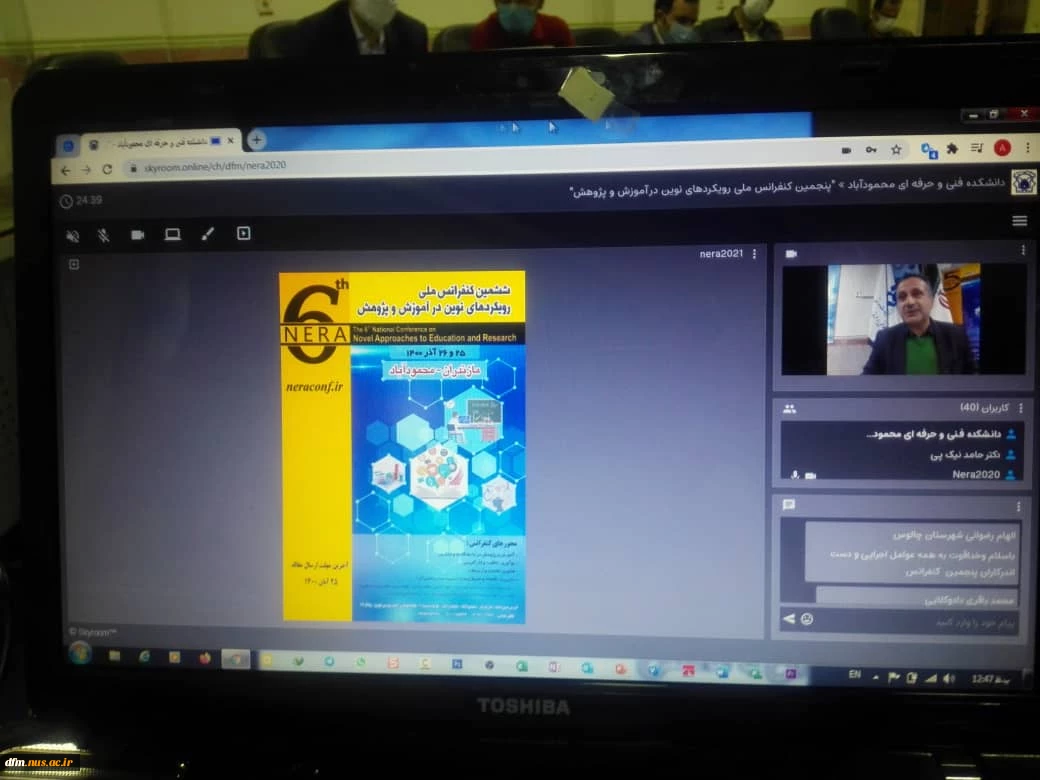
Task: Open the translate extension icon in Chrome
Action: [x=929, y=150]
